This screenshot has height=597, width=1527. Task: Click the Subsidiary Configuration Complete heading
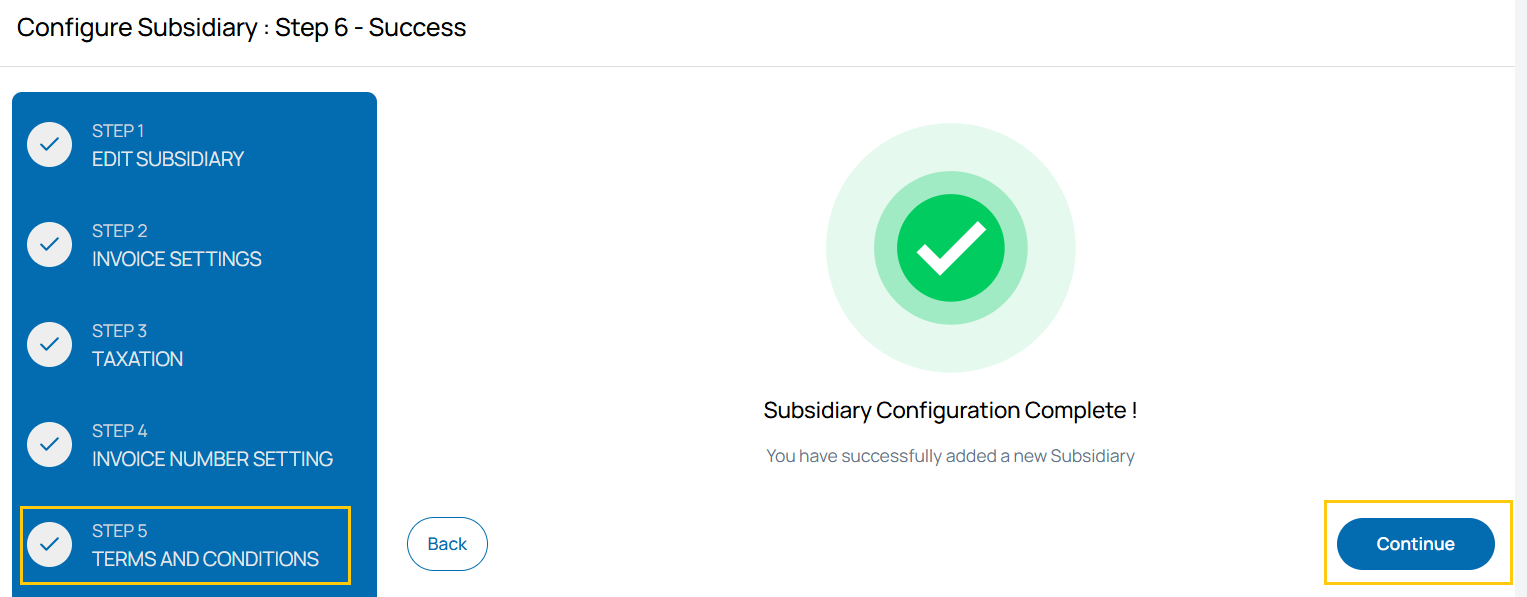950,410
